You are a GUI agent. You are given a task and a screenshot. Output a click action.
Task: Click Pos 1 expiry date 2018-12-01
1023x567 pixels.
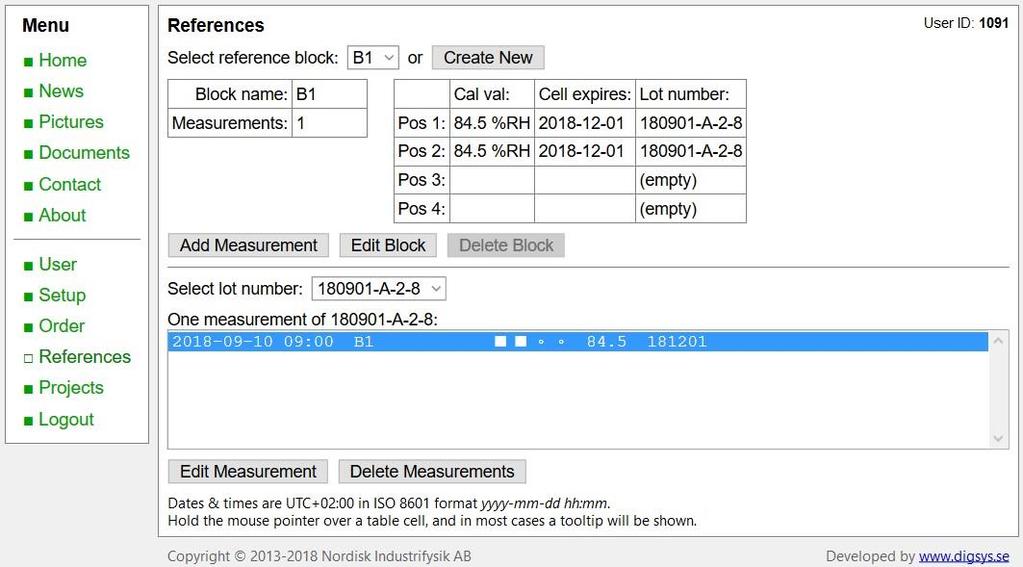pyautogui.click(x=585, y=123)
